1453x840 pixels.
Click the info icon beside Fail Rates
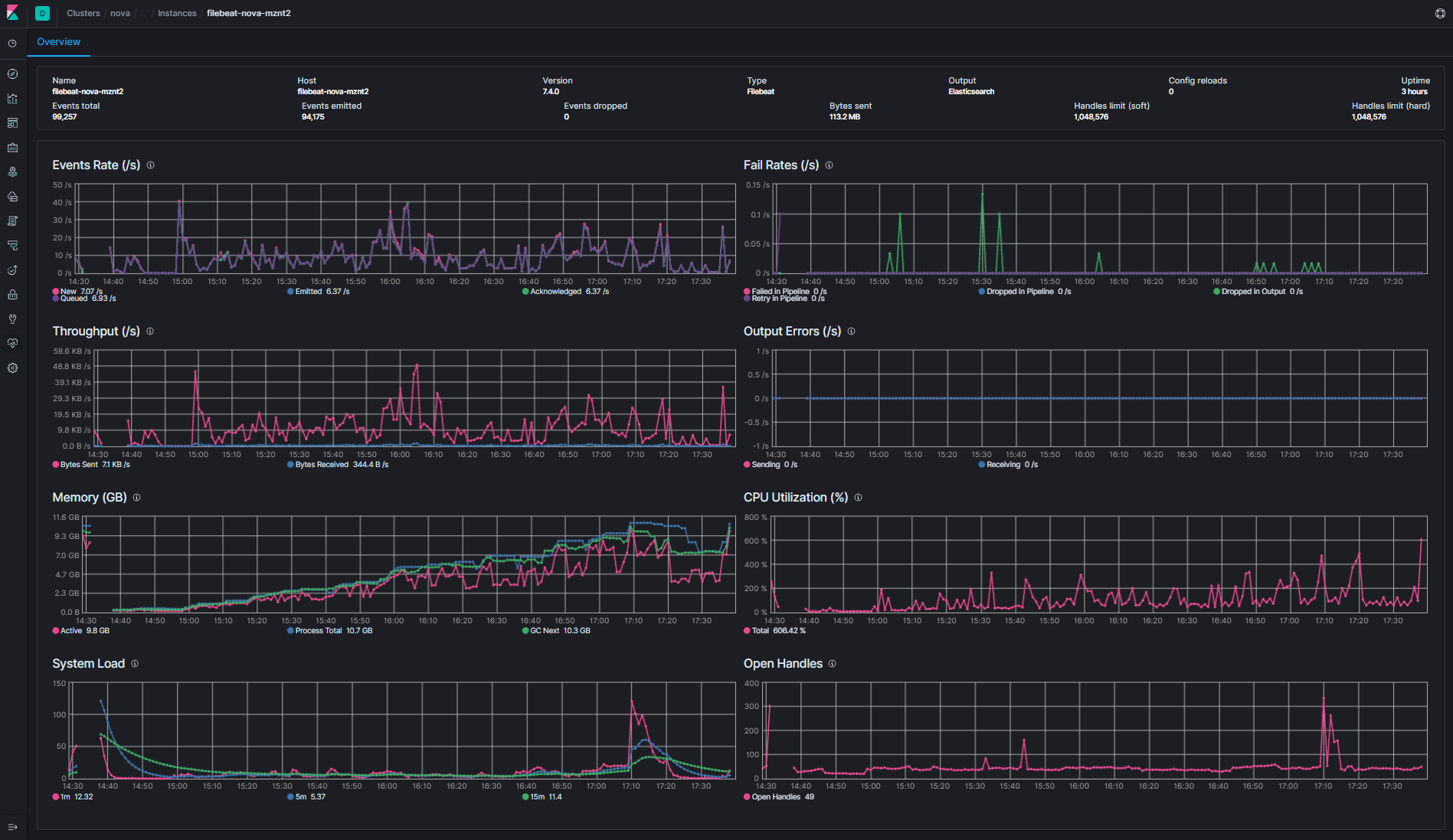tap(829, 165)
